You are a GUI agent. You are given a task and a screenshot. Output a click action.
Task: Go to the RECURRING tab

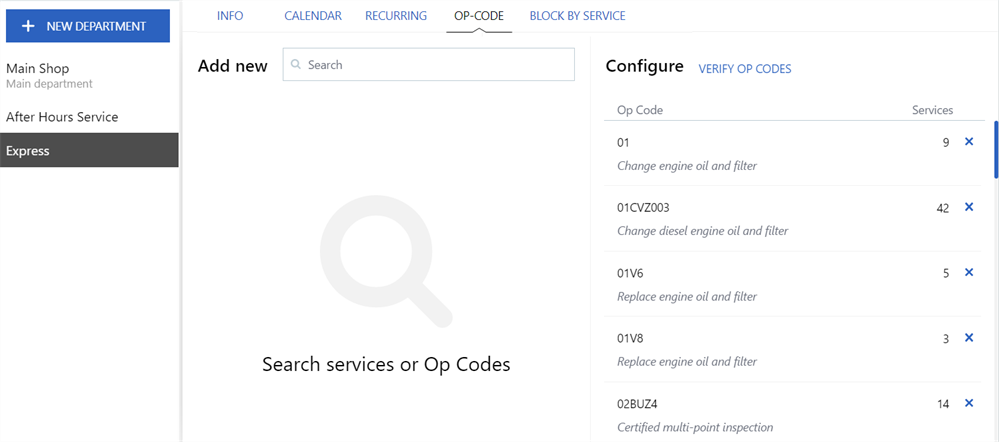coord(396,16)
